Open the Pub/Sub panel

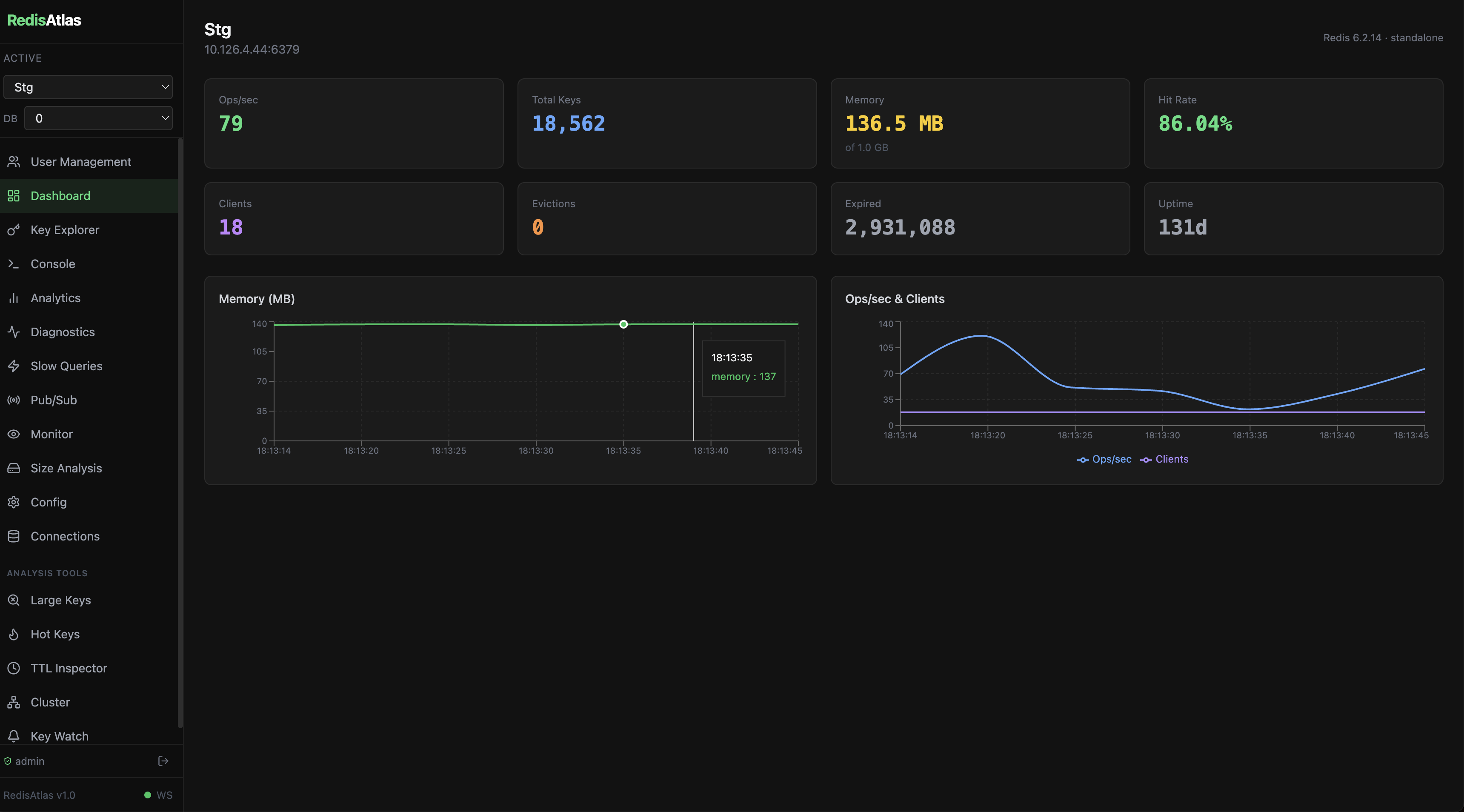pyautogui.click(x=54, y=400)
